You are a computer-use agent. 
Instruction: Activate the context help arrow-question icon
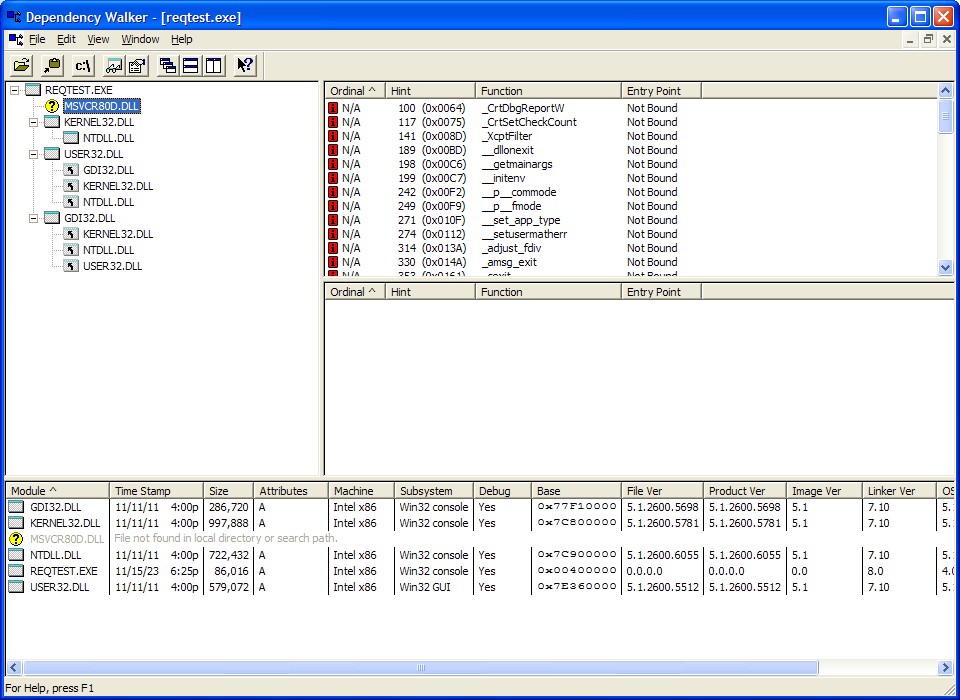click(245, 66)
